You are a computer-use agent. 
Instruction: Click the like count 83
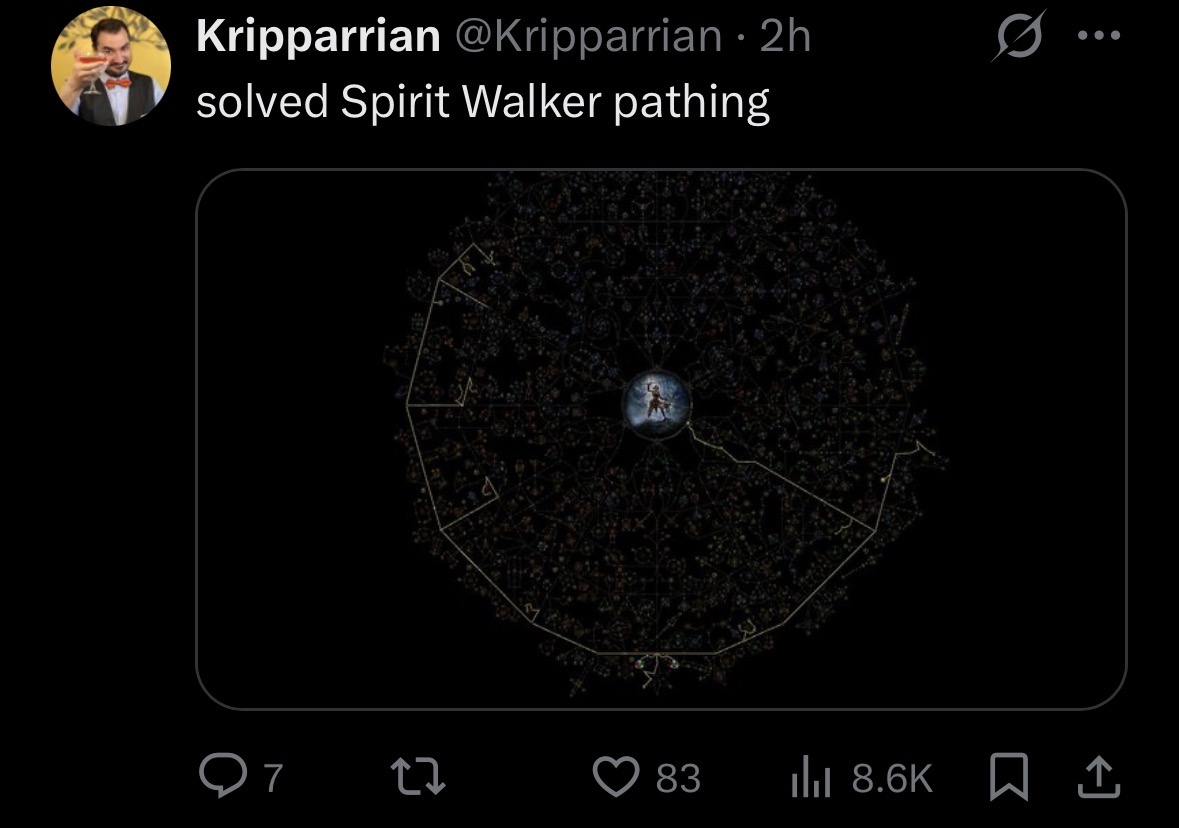tap(677, 778)
